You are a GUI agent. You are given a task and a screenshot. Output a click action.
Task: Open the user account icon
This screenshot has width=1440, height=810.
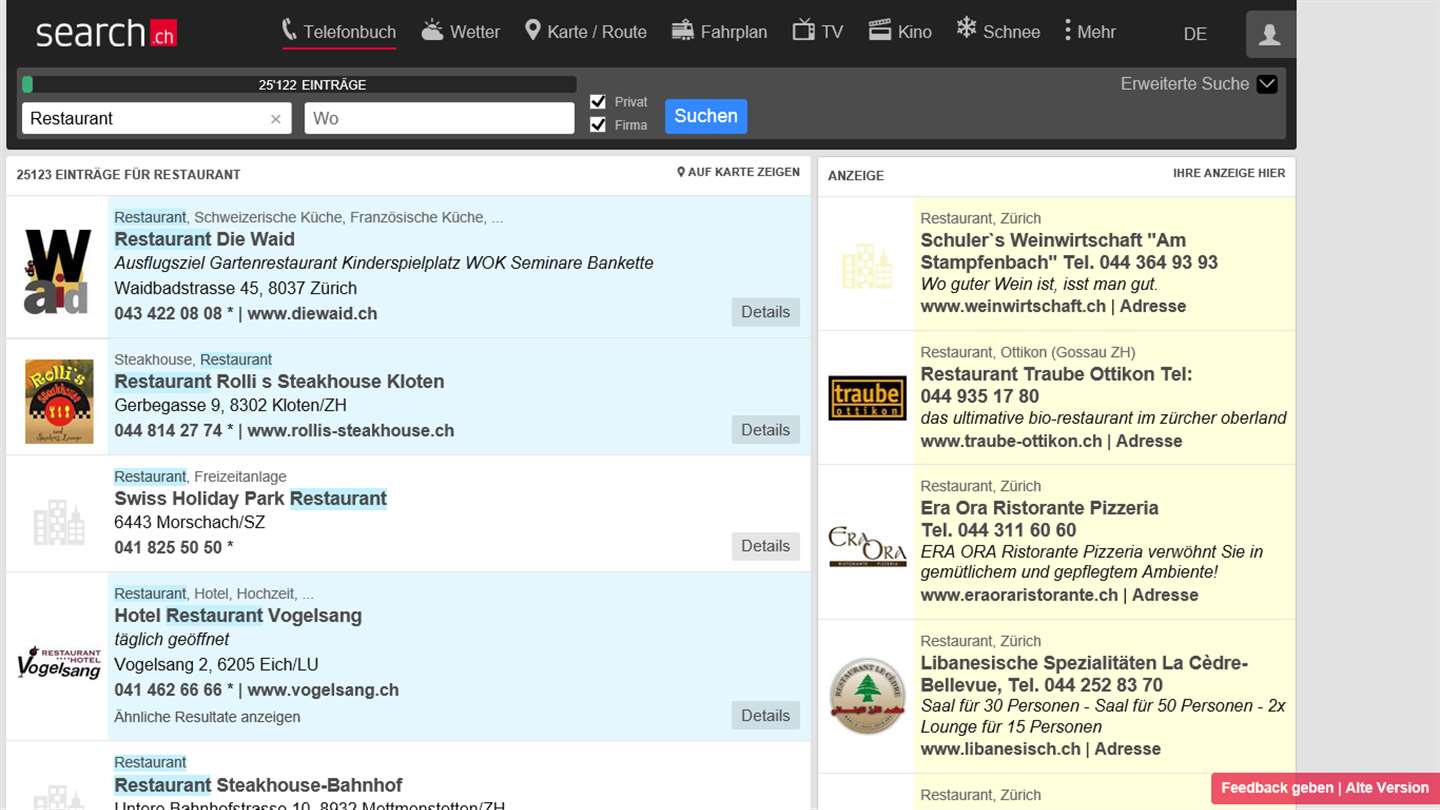(x=1270, y=34)
